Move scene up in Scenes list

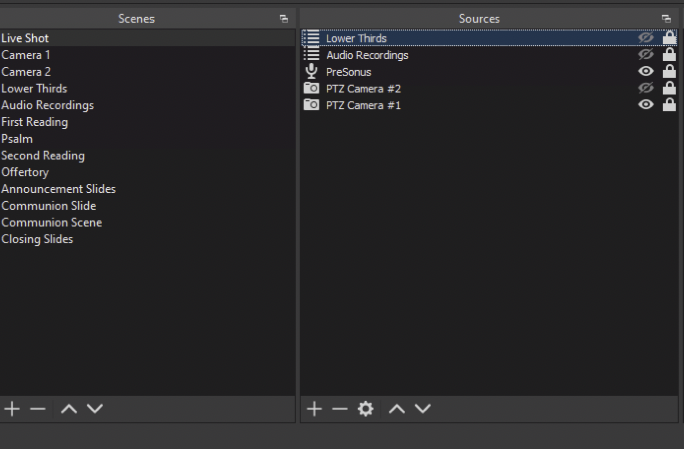point(69,409)
